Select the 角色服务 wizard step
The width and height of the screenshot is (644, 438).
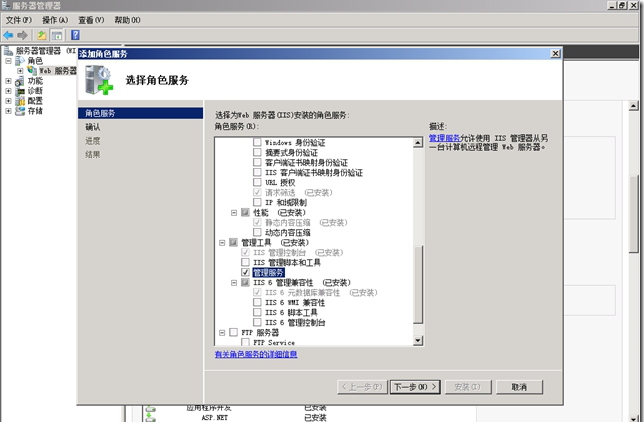(140, 113)
